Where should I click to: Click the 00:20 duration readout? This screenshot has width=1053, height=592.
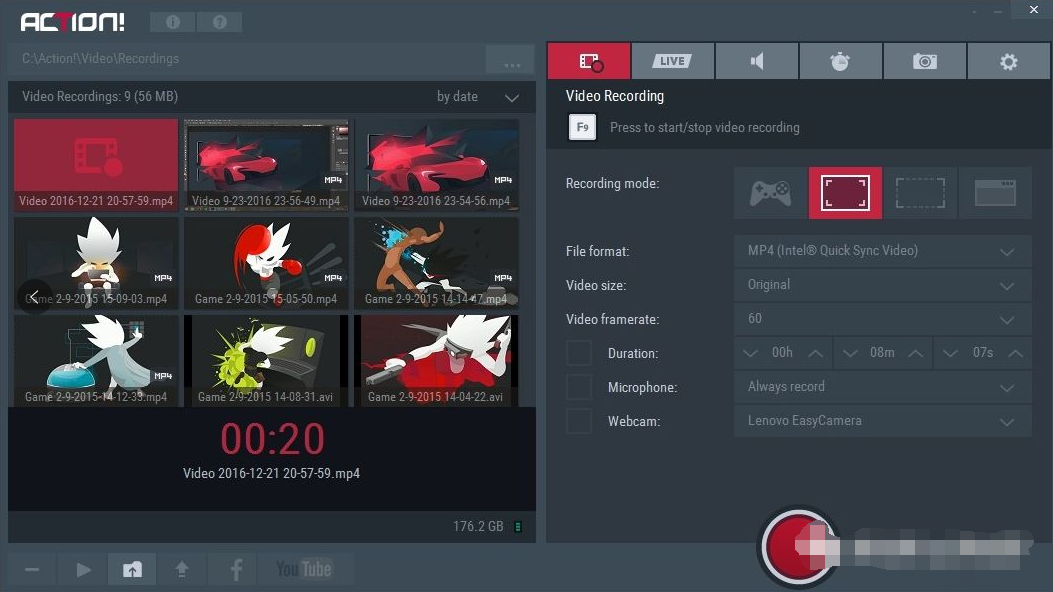pos(273,440)
